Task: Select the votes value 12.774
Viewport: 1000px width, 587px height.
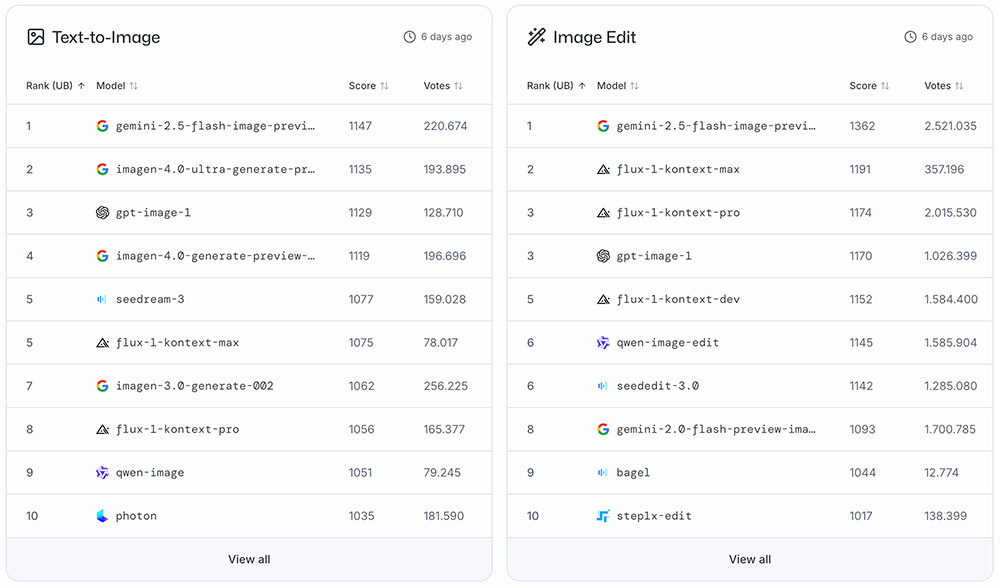Action: click(x=941, y=473)
